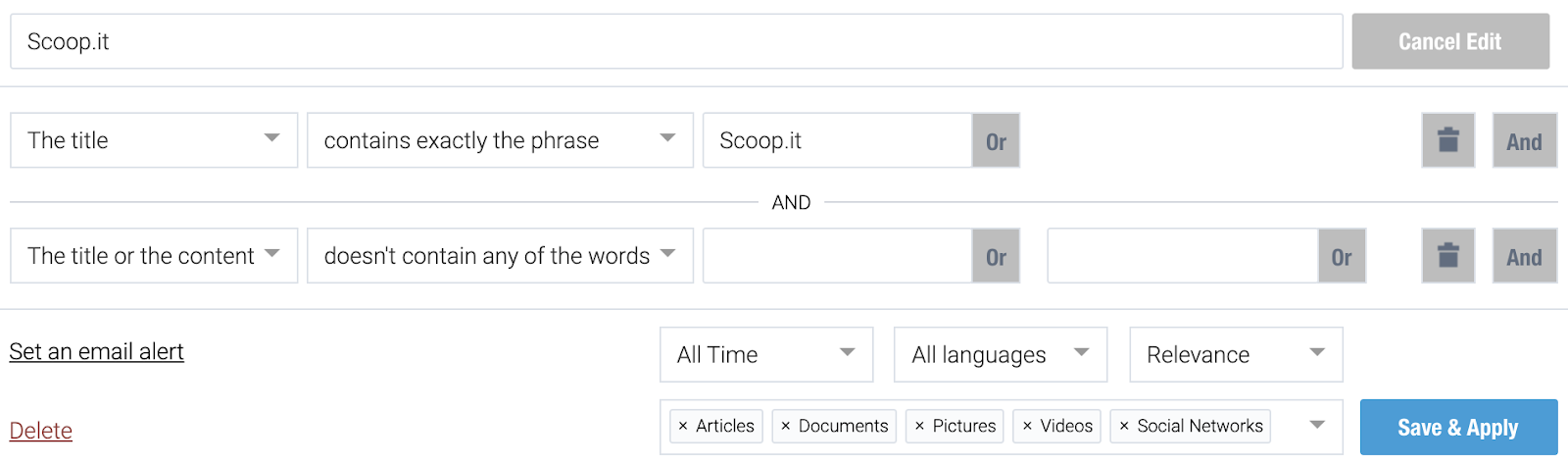1568x465 pixels.
Task: Click the red Delete link
Action: click(x=41, y=431)
